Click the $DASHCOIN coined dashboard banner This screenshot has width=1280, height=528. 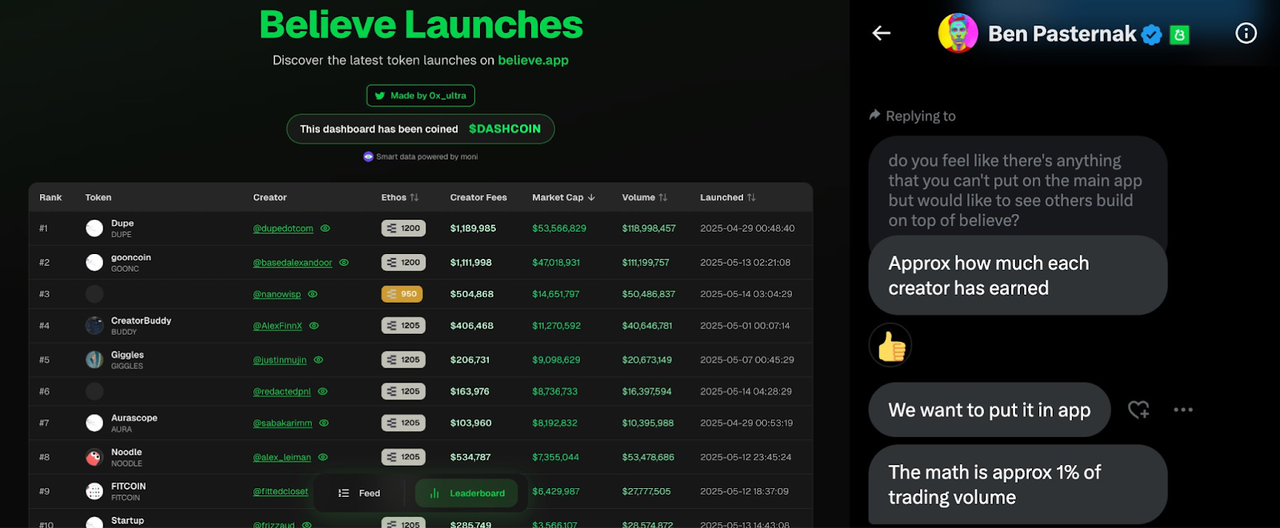click(420, 129)
